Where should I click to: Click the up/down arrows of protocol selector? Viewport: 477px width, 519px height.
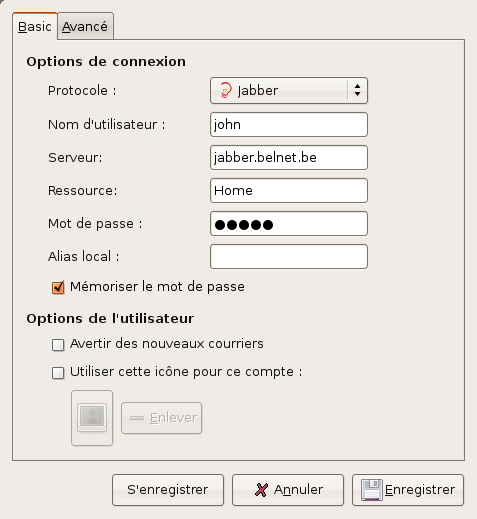point(357,90)
